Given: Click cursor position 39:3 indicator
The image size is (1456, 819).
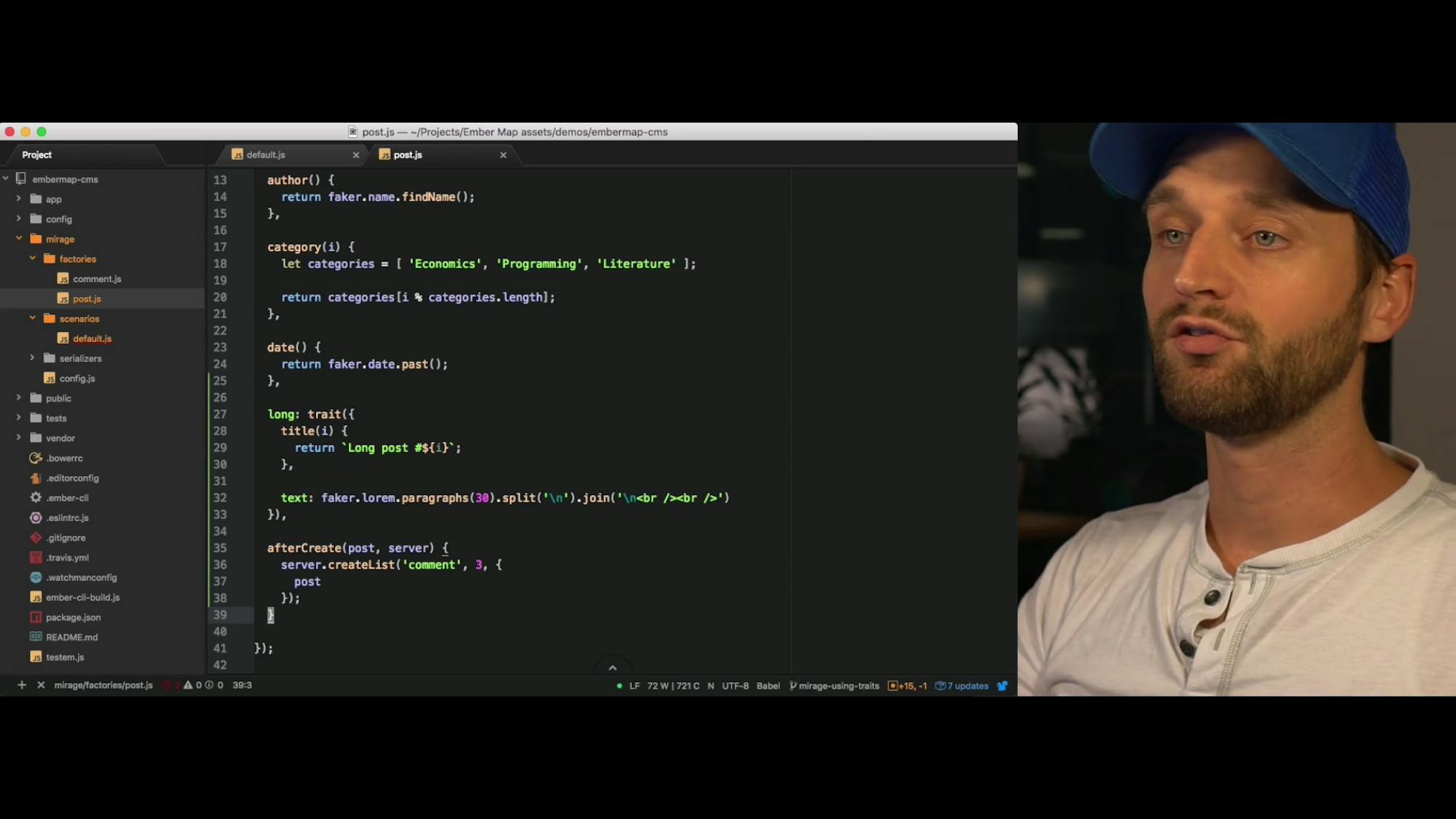Looking at the screenshot, I should click(242, 685).
